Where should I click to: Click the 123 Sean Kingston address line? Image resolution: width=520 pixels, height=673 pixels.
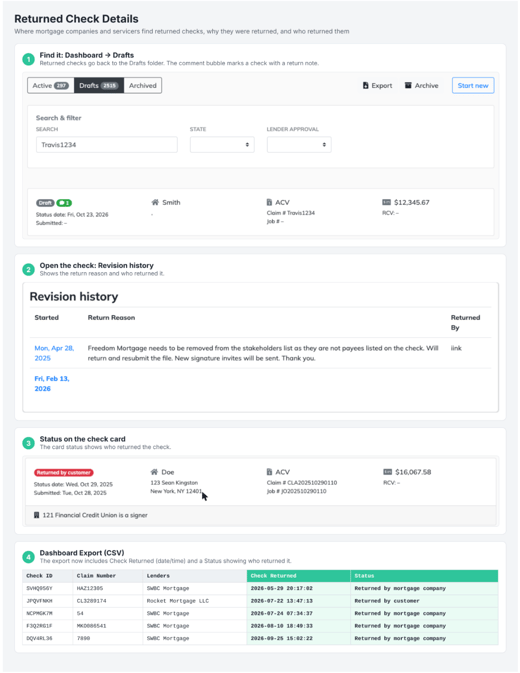(174, 482)
